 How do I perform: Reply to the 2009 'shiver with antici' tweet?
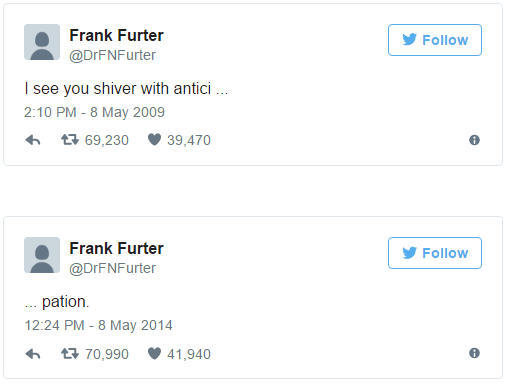33,140
